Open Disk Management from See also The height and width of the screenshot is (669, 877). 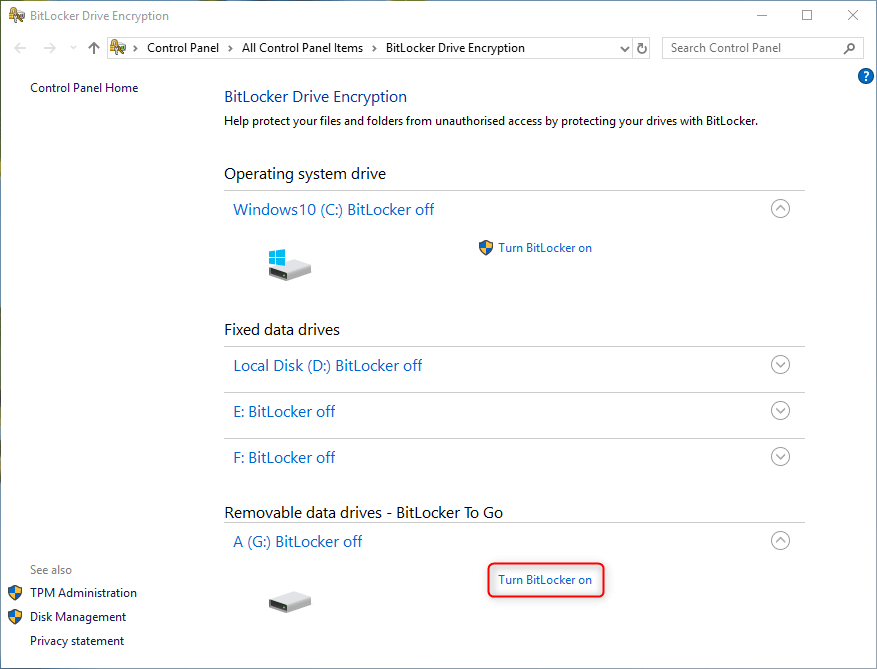(78, 617)
